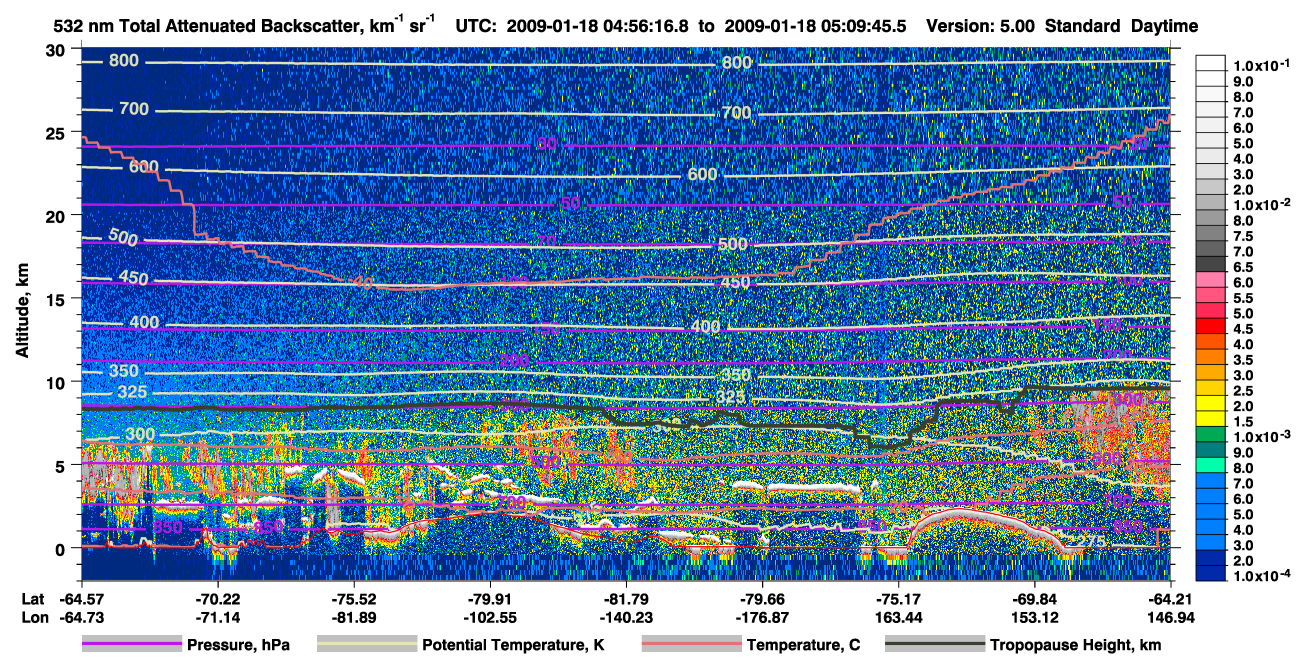
Task: Click longitude value -71.14
Action: click(x=218, y=616)
